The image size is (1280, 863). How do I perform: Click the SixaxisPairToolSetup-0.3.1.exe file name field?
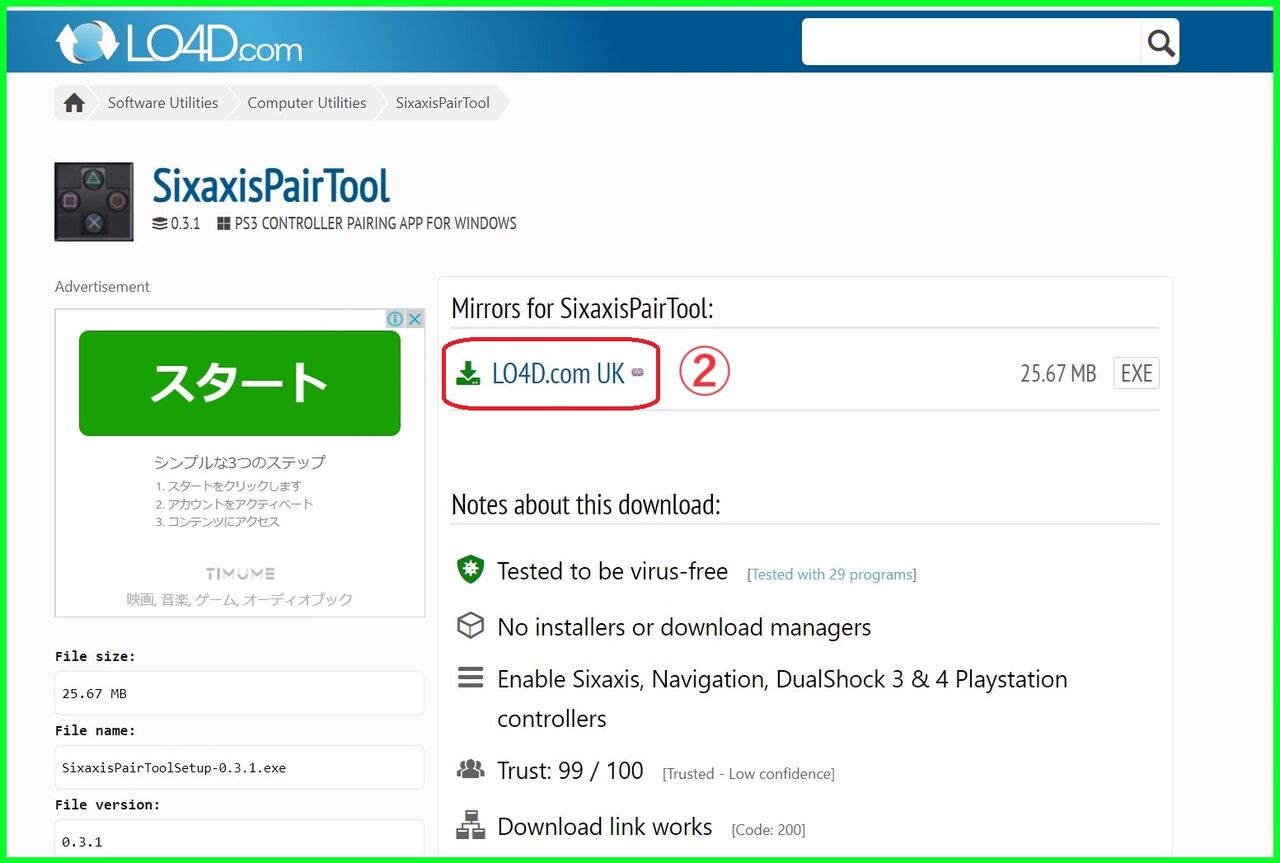(x=239, y=767)
